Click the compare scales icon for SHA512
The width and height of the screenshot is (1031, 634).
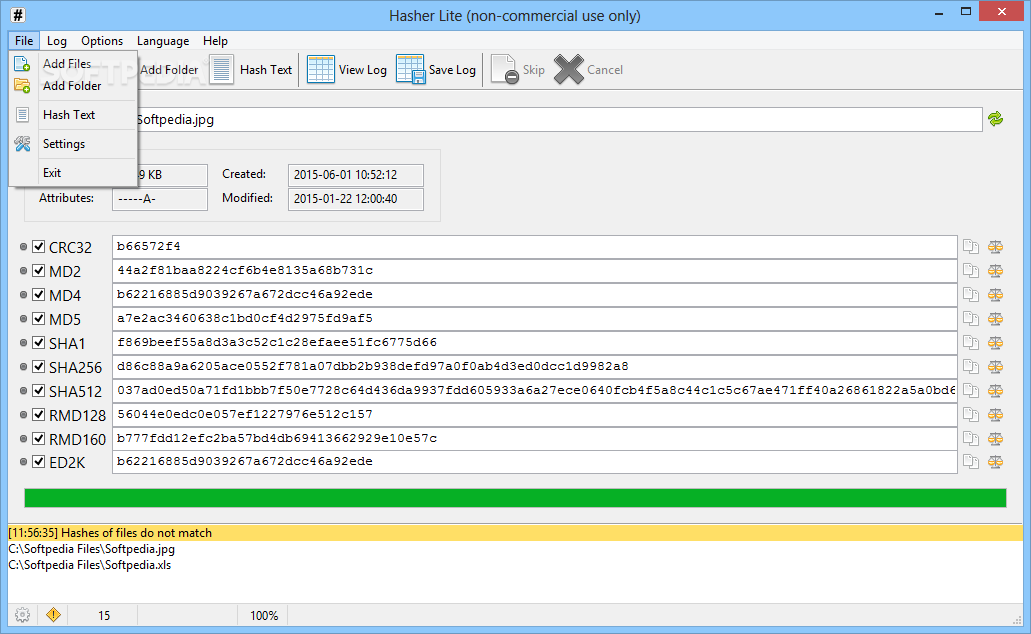tap(995, 391)
